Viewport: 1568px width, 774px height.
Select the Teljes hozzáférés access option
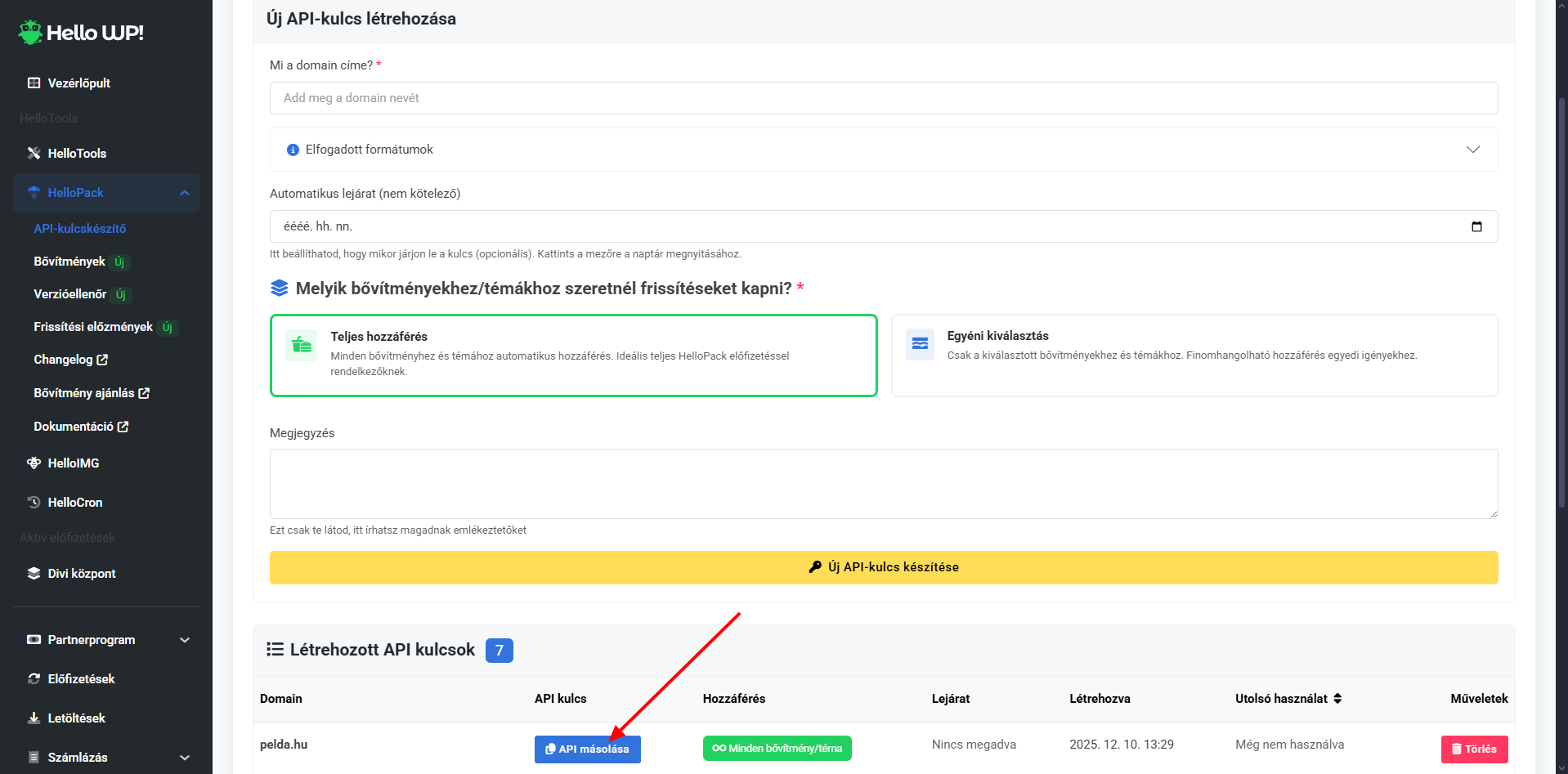[x=573, y=356]
